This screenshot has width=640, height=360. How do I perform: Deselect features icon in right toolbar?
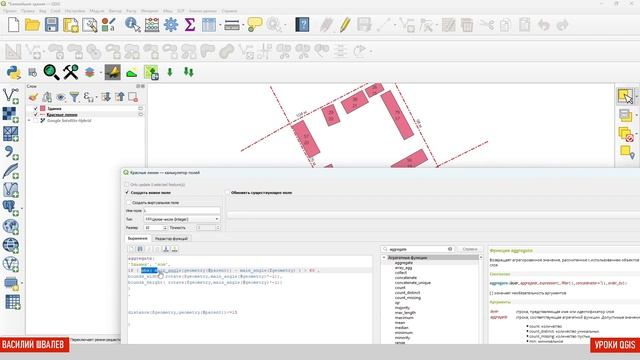(626, 134)
